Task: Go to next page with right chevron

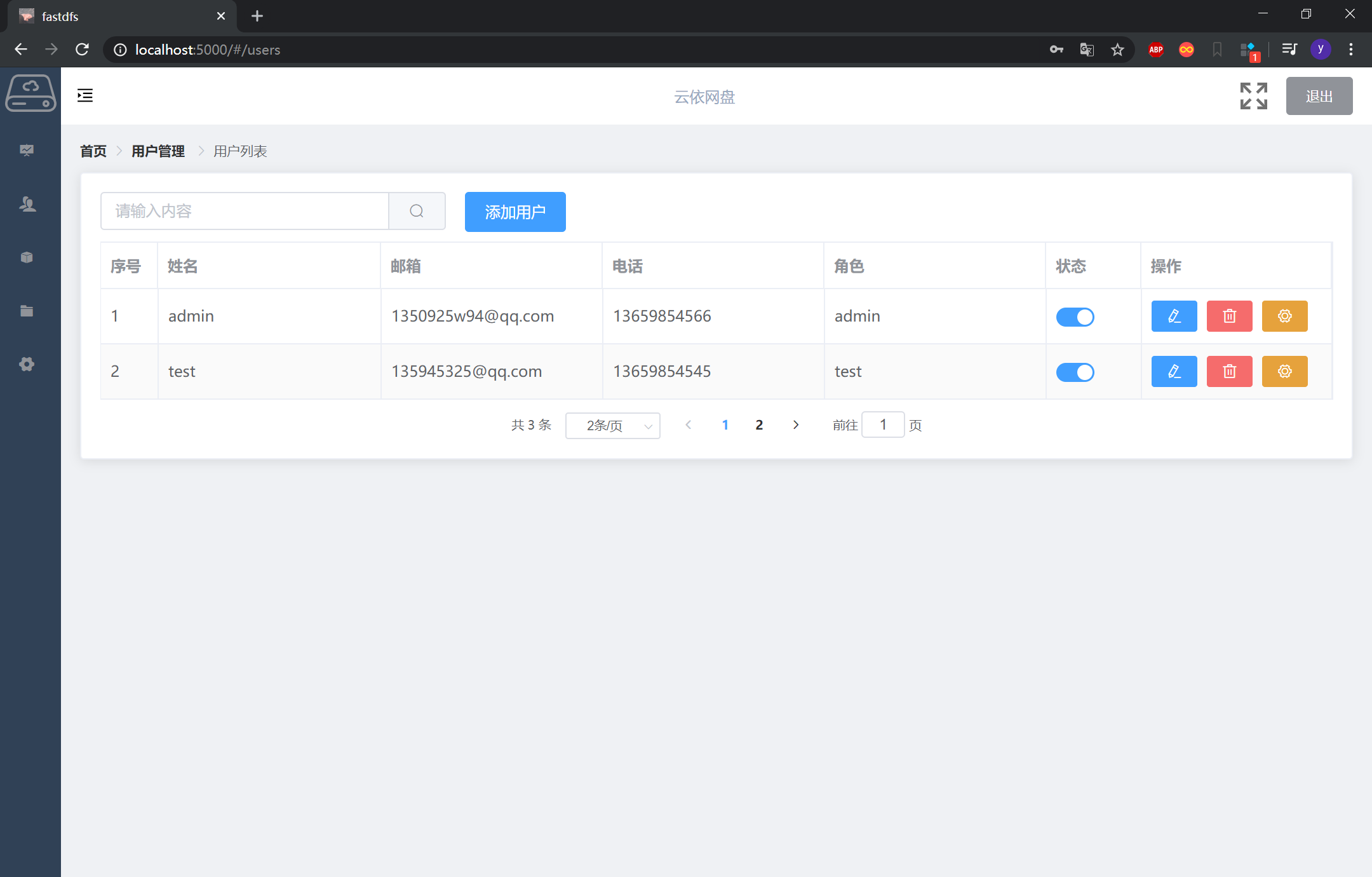Action: 795,425
